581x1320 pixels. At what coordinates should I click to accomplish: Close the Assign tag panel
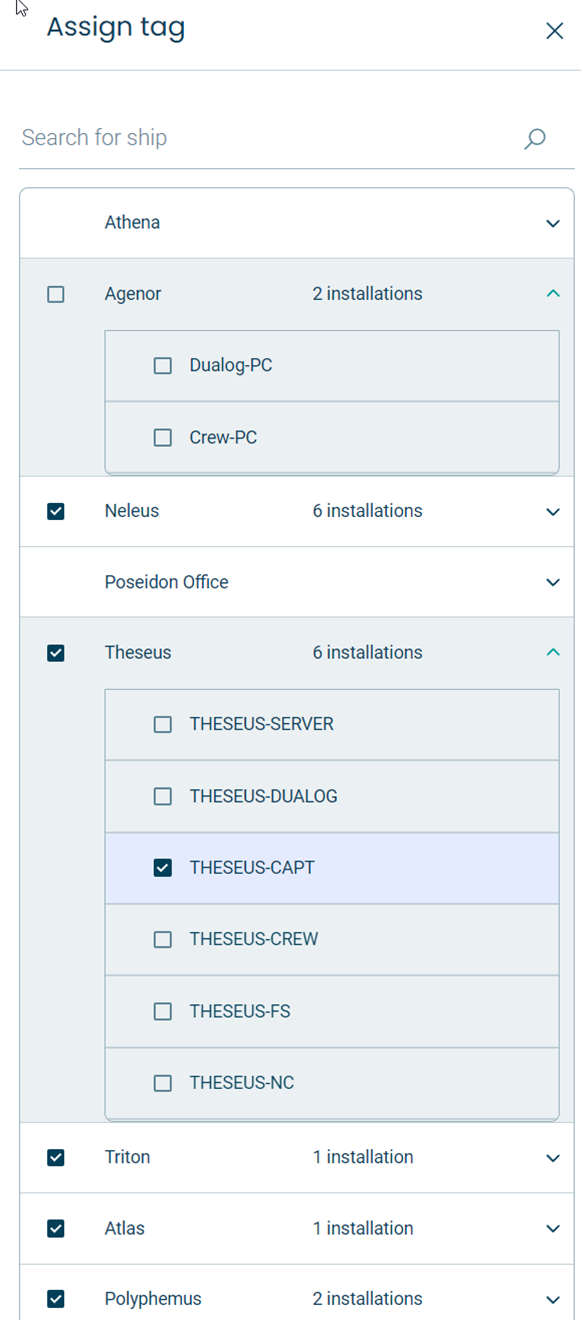(554, 31)
